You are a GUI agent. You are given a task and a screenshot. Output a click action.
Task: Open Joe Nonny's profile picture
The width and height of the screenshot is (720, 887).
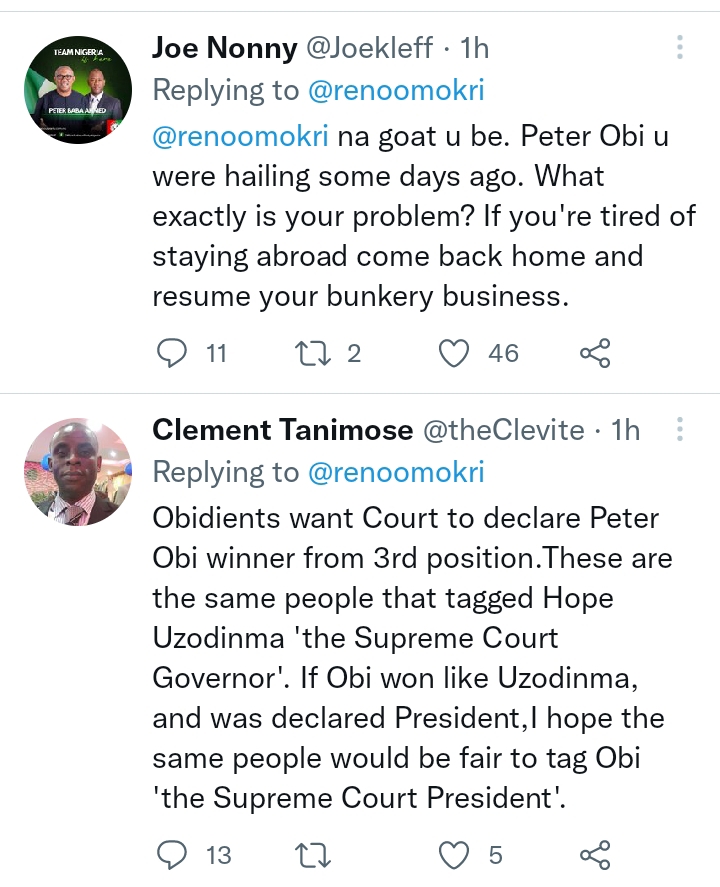tap(78, 89)
